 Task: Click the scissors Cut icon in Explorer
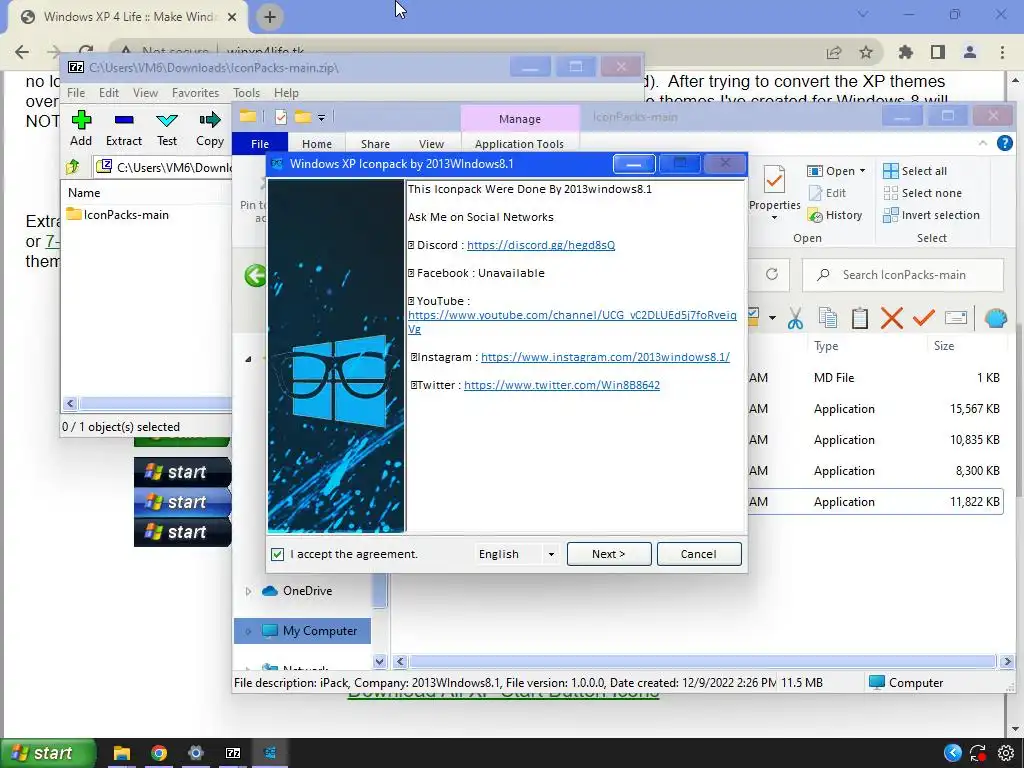[x=795, y=319]
